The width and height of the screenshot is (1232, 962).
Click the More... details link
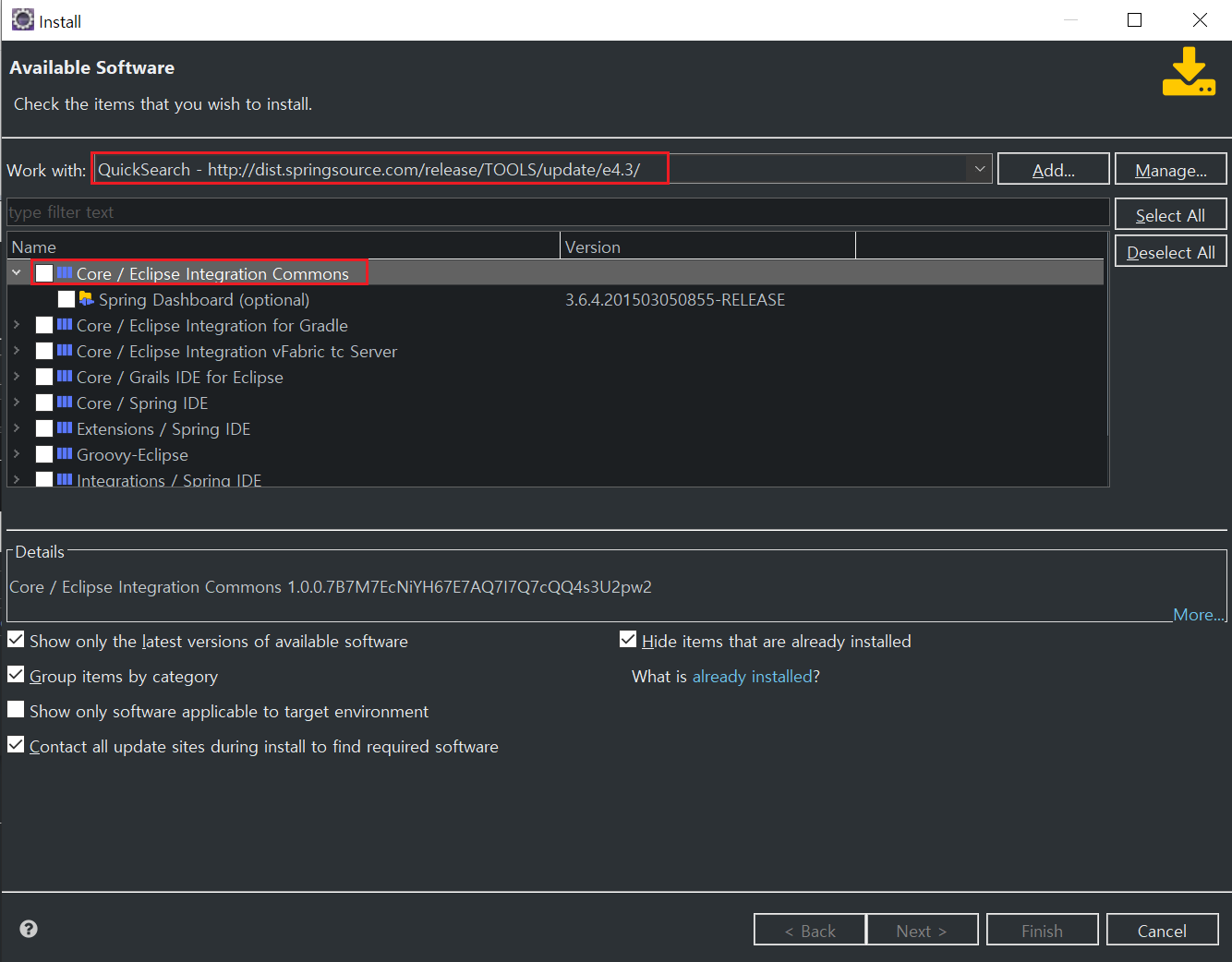tap(1198, 615)
